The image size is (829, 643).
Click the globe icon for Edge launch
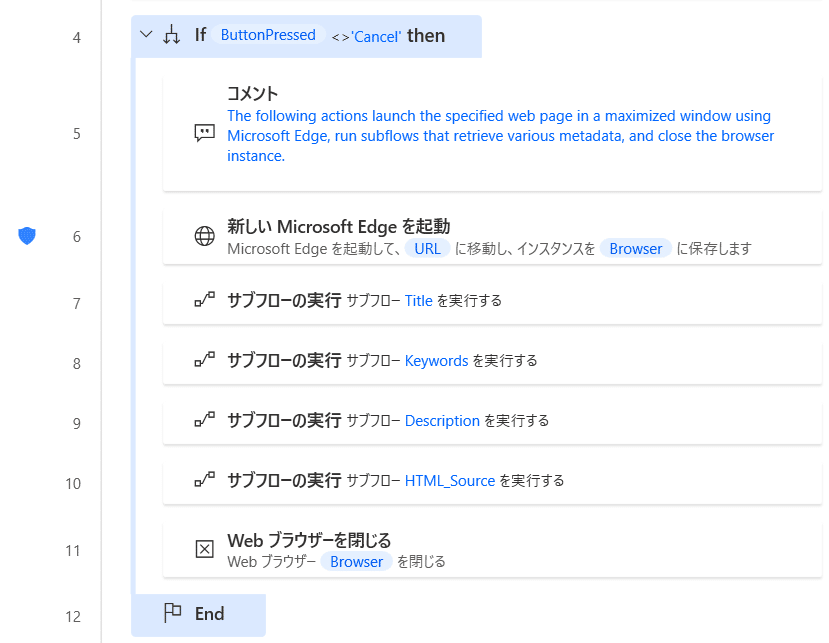(205, 236)
